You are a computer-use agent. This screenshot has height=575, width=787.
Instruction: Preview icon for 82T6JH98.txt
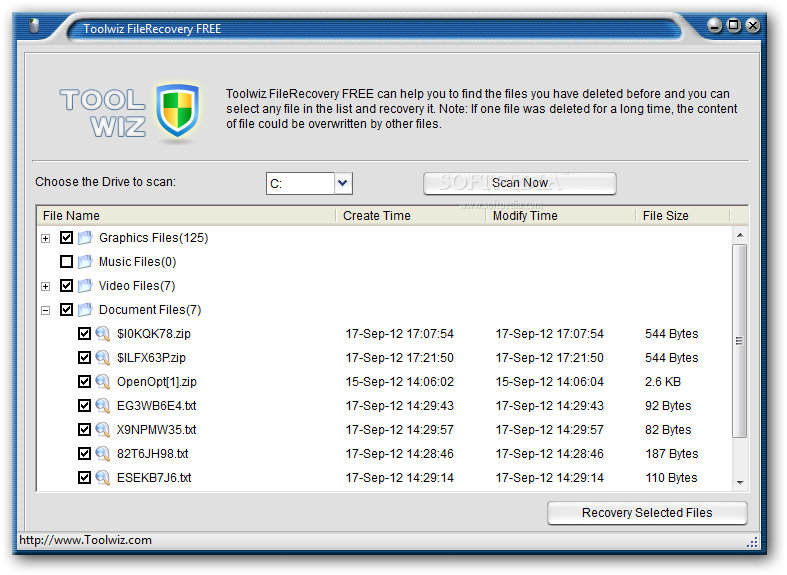coord(103,454)
